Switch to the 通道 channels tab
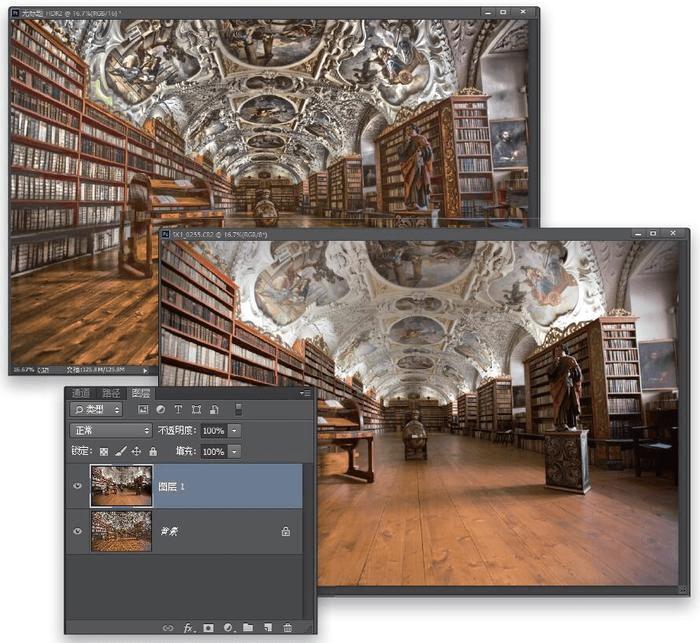 pos(81,393)
